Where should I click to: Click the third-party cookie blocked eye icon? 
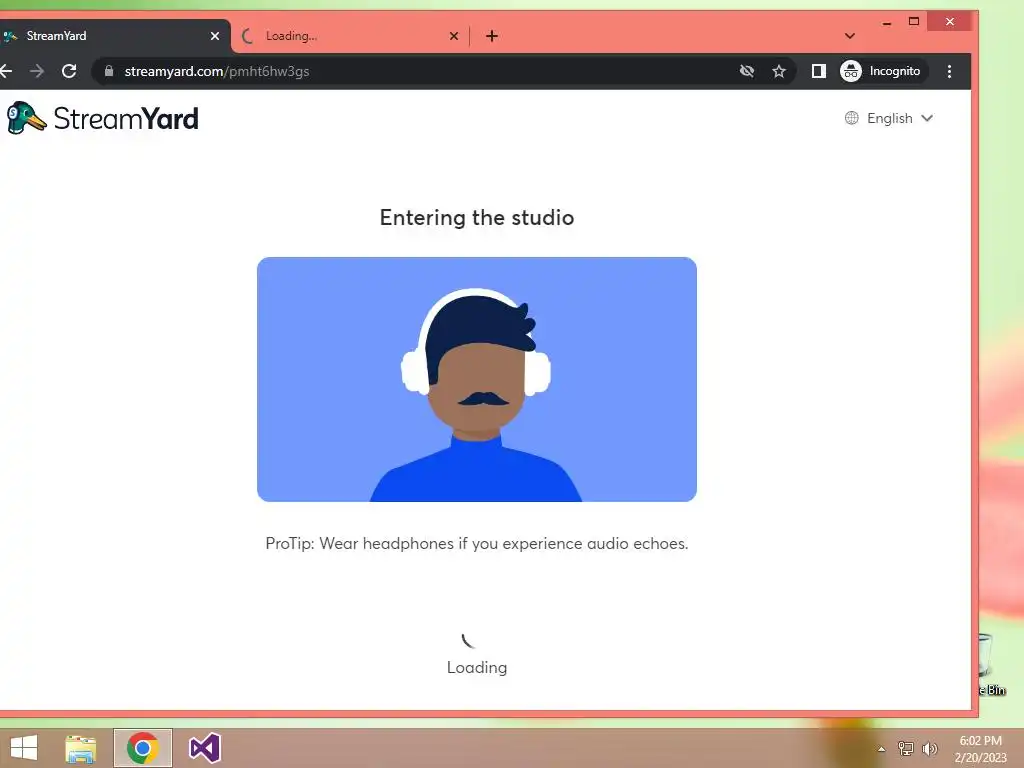click(746, 71)
